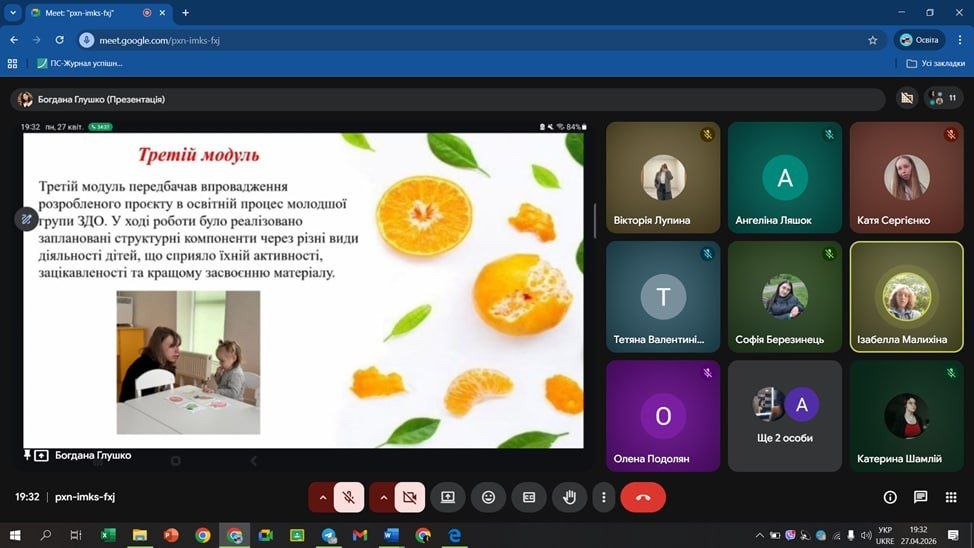Viewport: 974px width, 548px height.
Task: Click the icon left of the participants count
Action: point(906,98)
